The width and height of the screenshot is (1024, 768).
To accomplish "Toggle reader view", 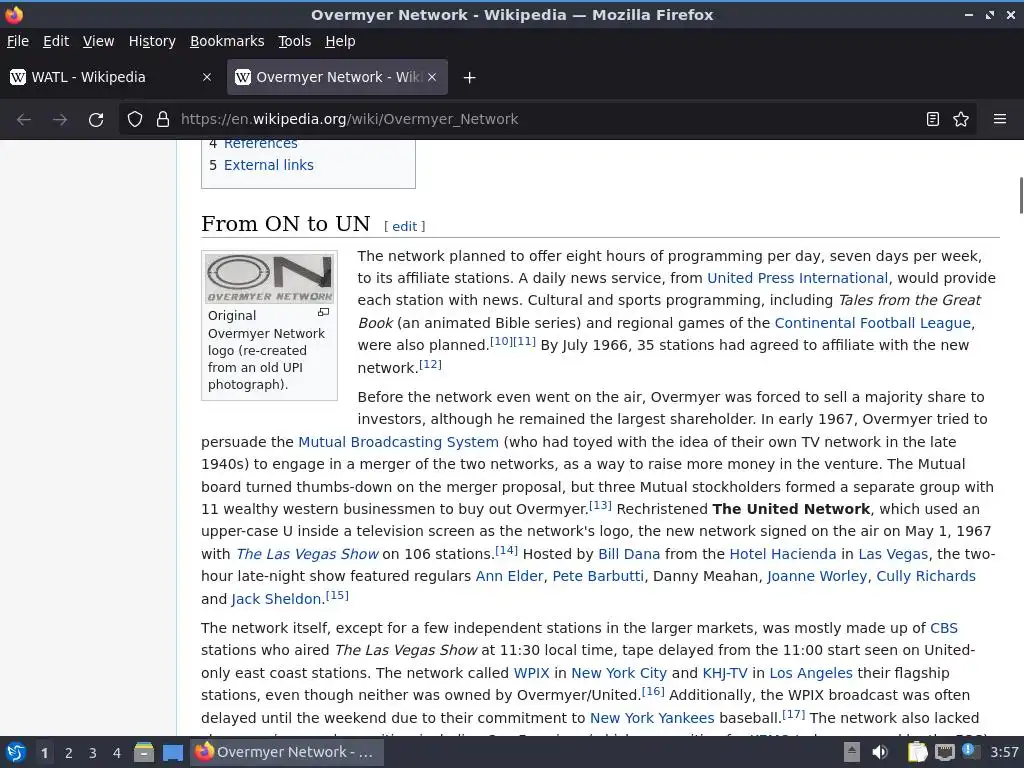I will coord(933,120).
